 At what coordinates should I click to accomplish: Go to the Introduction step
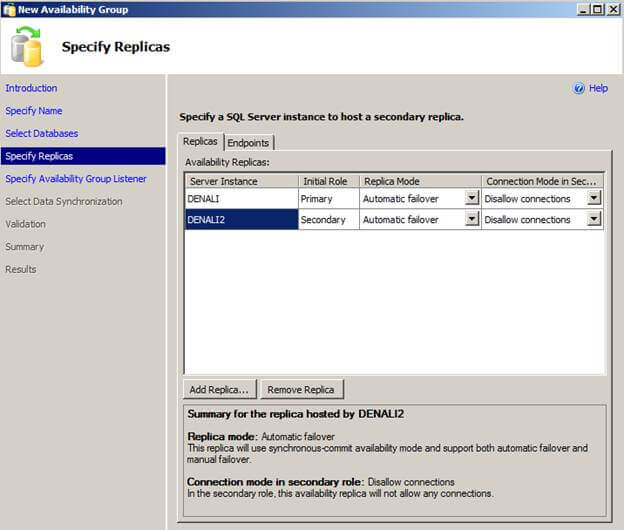[31, 88]
